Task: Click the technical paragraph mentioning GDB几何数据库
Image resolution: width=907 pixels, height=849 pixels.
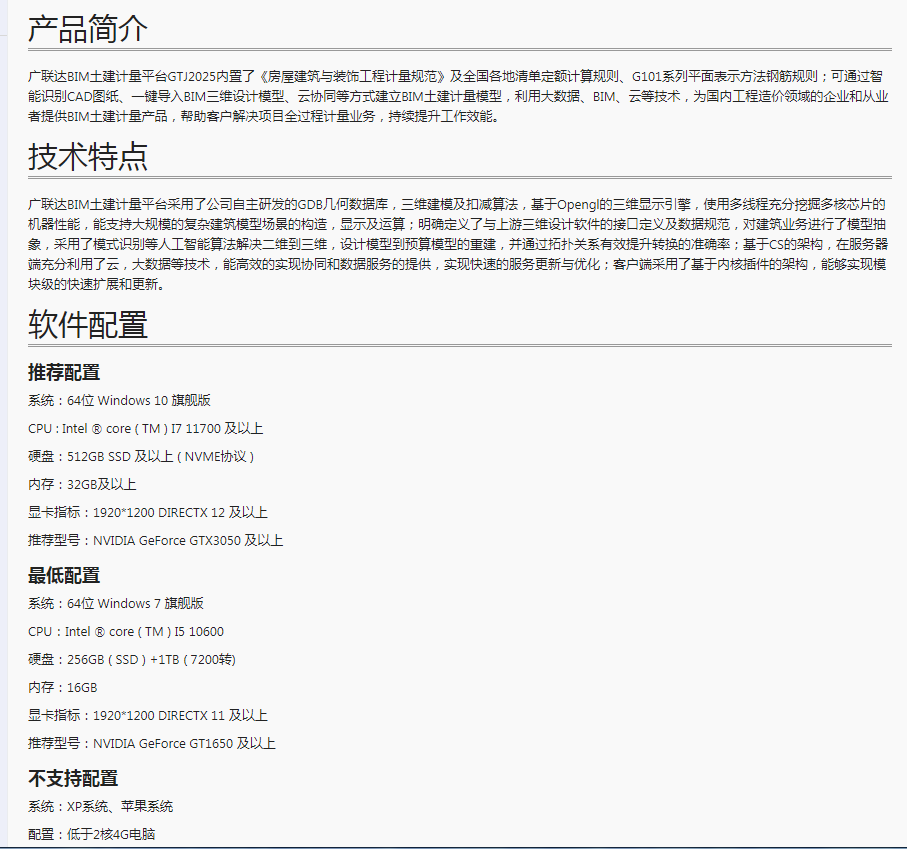Action: 458,244
